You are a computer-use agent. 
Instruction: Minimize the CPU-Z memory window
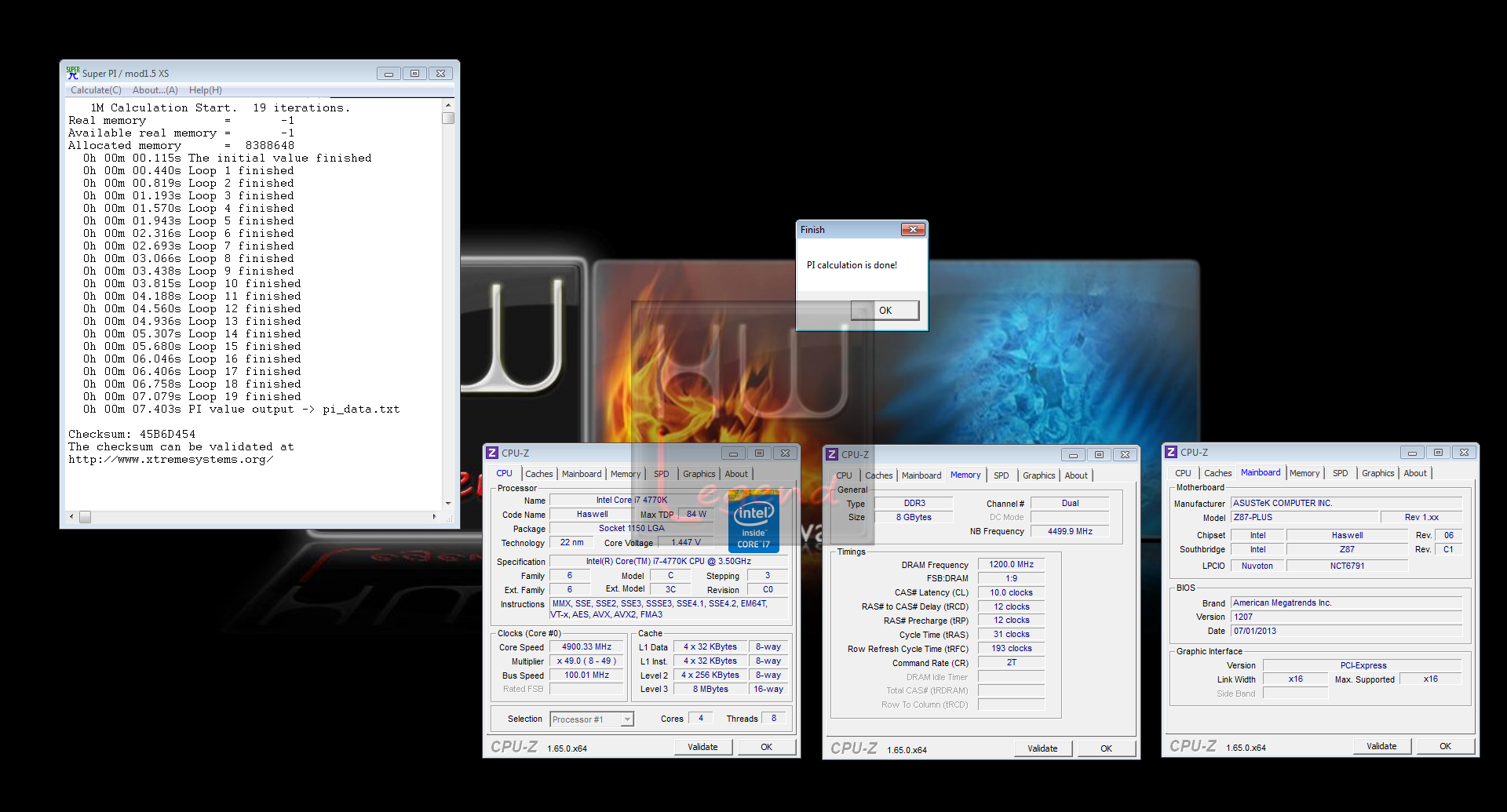[x=1073, y=455]
